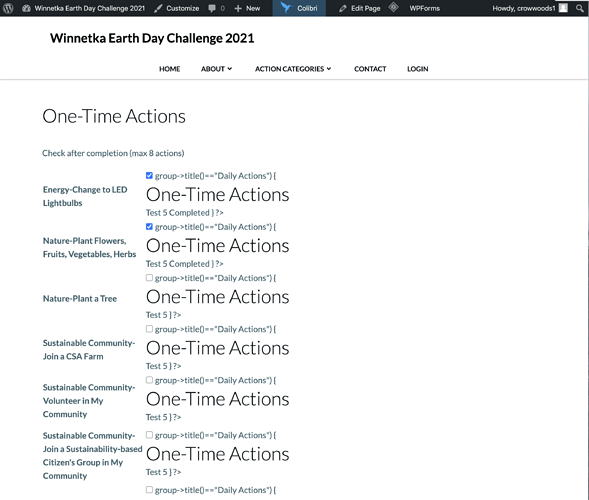Click the site dashboard gauge icon

[x=26, y=8]
